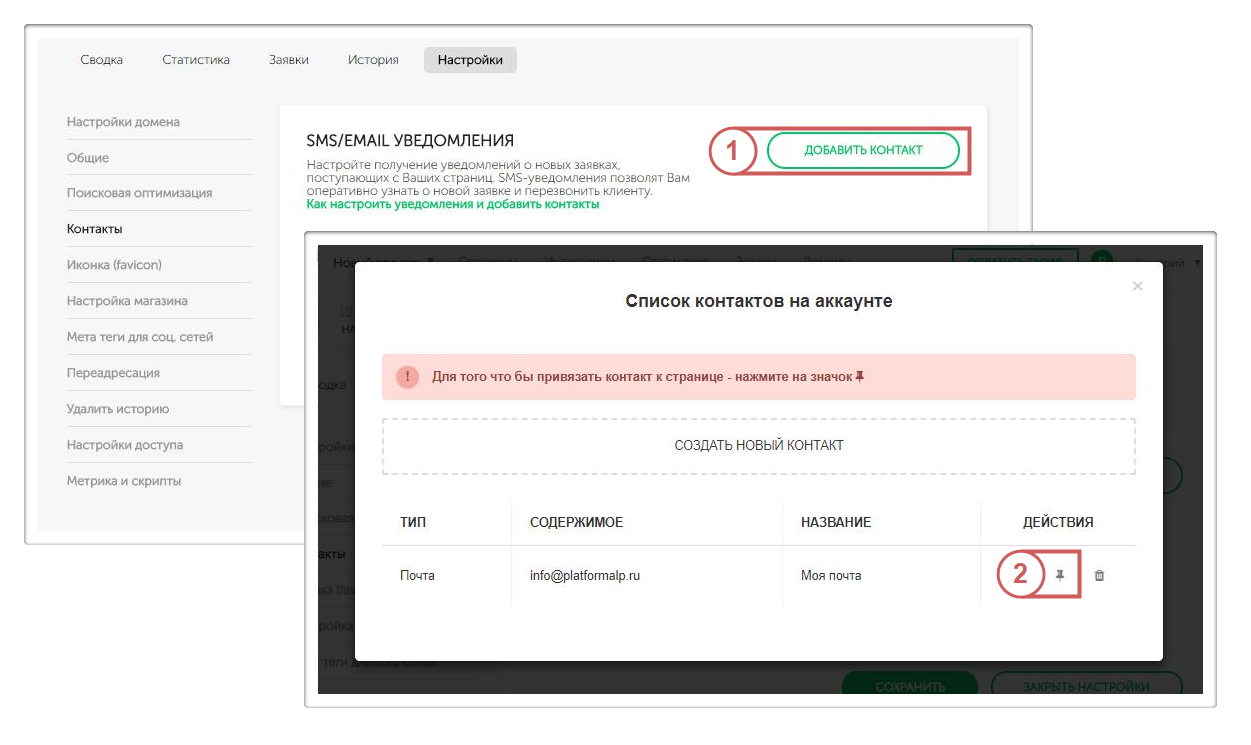Choose Переадресация in the settings menu
Viewport: 1251px width, 745px height.
point(113,373)
